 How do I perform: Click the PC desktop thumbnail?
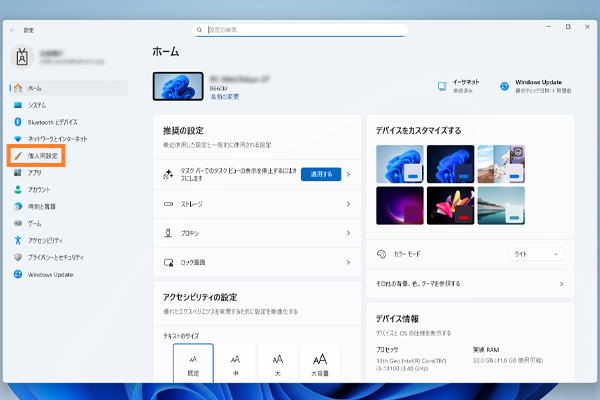[x=178, y=86]
